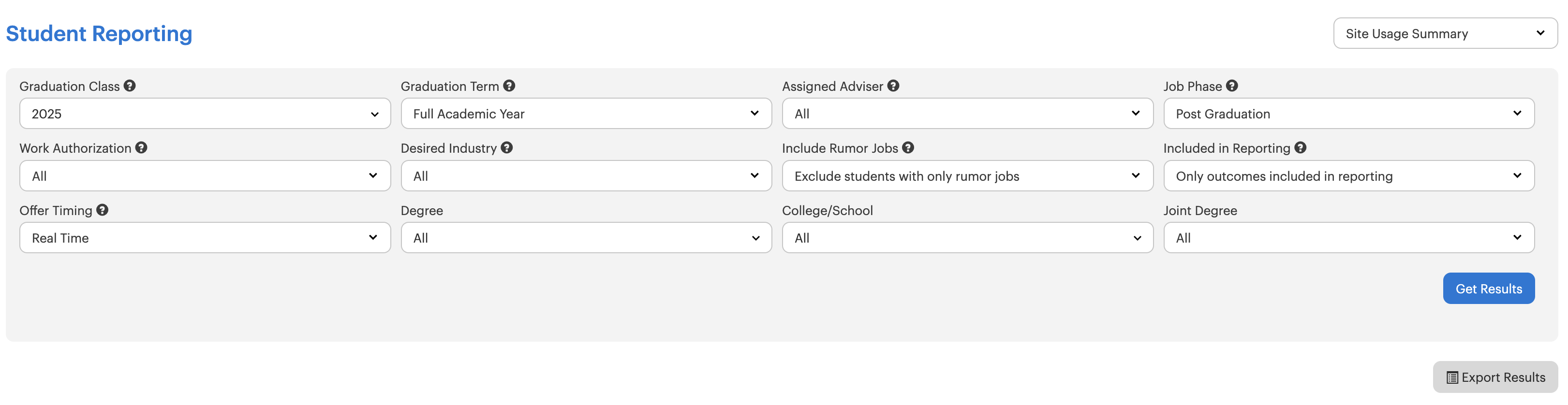1568x405 pixels.
Task: Click the Export Results button
Action: (x=1495, y=377)
